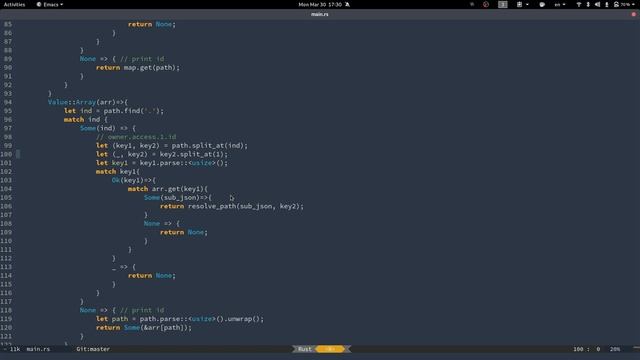Click the line number 100 in modeline

578,349
